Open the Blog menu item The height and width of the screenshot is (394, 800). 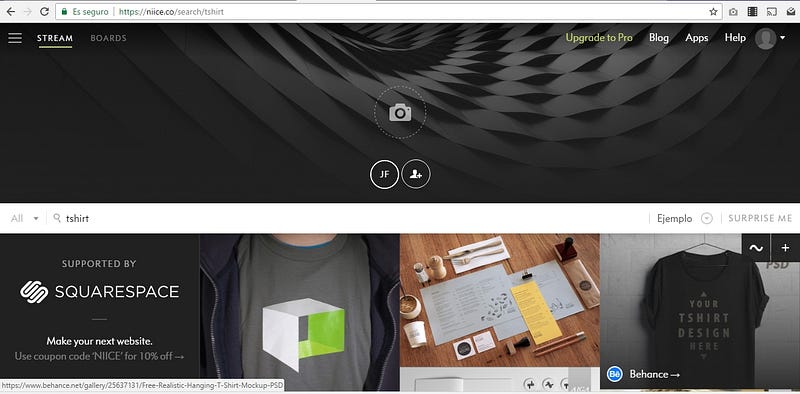point(659,38)
